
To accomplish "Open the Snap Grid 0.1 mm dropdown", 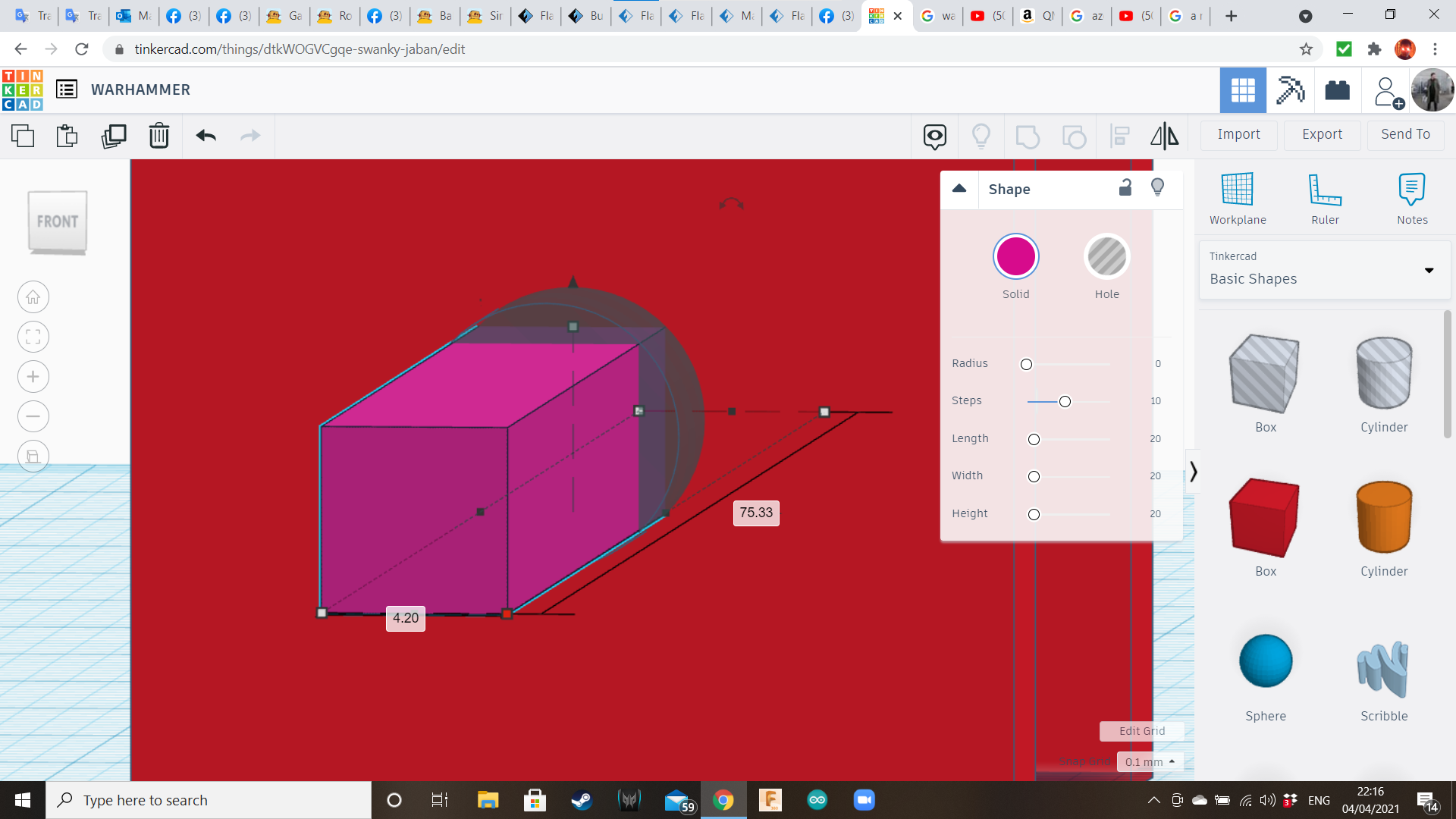I will [x=1150, y=761].
